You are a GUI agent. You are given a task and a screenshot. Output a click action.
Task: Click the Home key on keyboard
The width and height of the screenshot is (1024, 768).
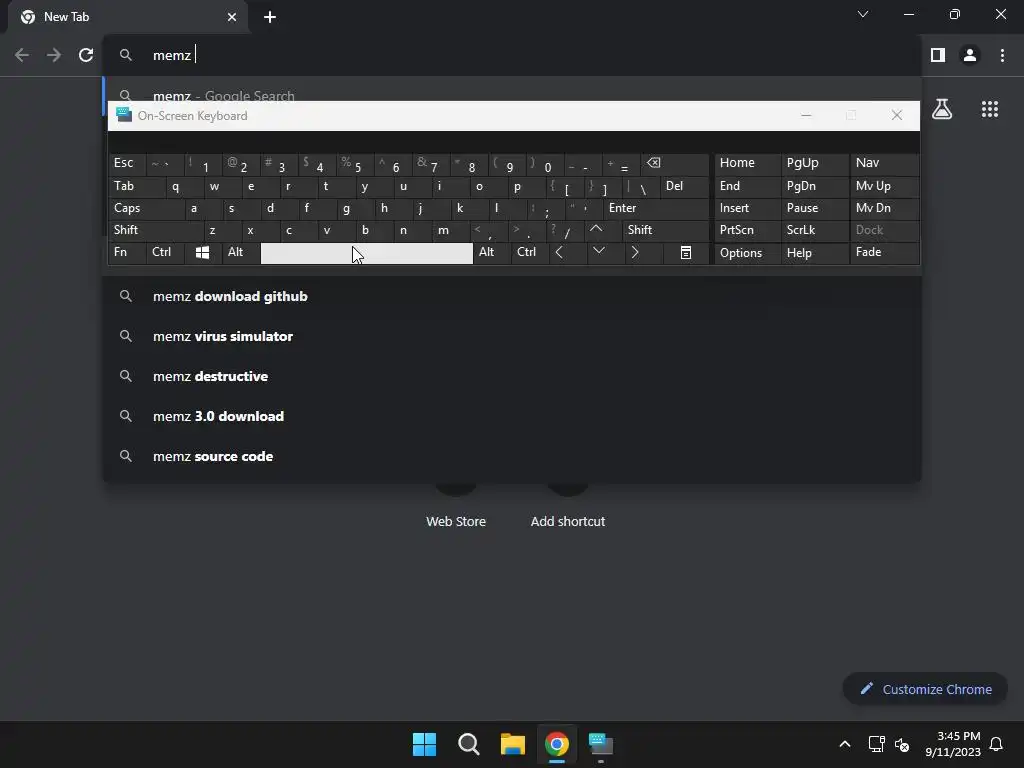(748, 163)
